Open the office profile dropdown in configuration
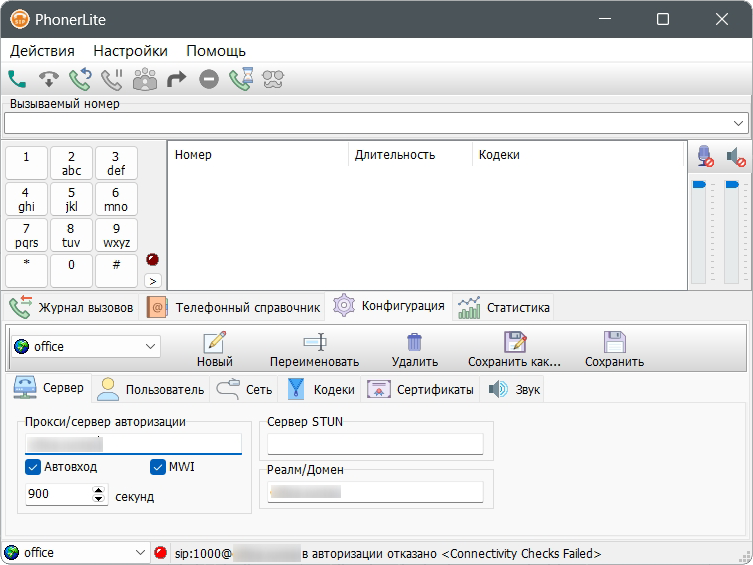The image size is (753, 565). [x=151, y=346]
